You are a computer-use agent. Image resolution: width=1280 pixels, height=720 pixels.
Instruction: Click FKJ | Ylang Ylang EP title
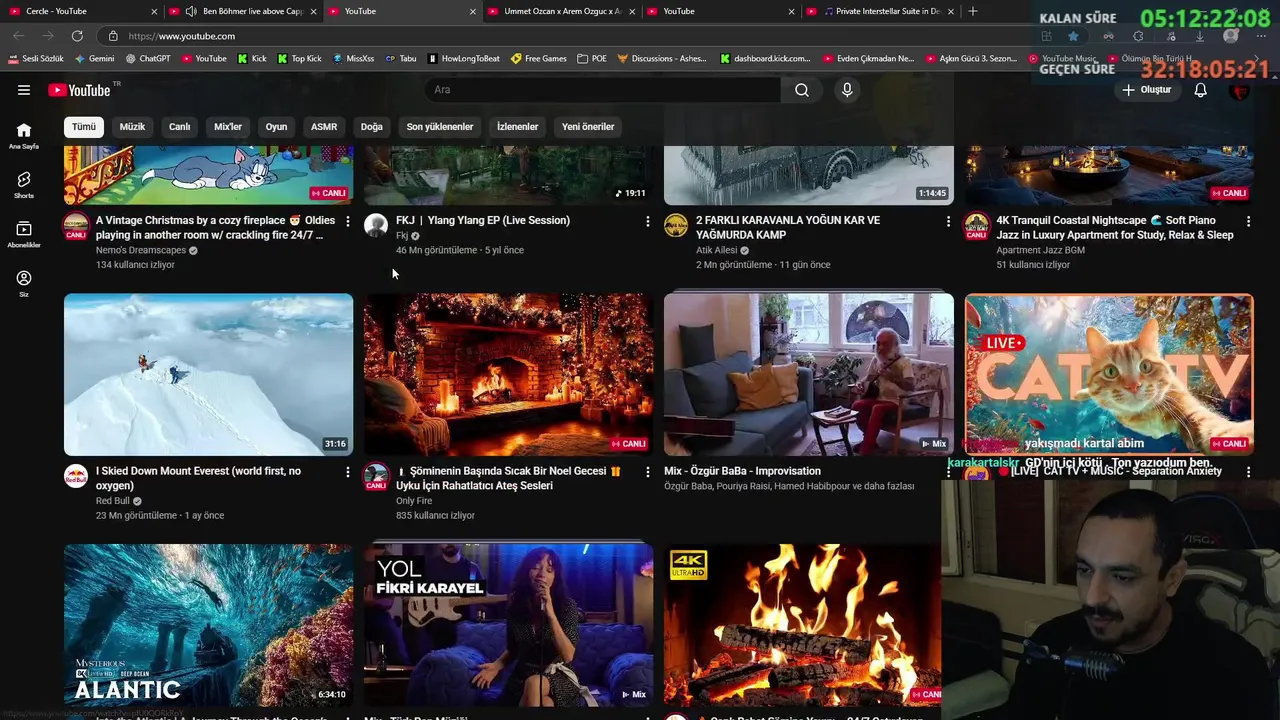tap(483, 220)
